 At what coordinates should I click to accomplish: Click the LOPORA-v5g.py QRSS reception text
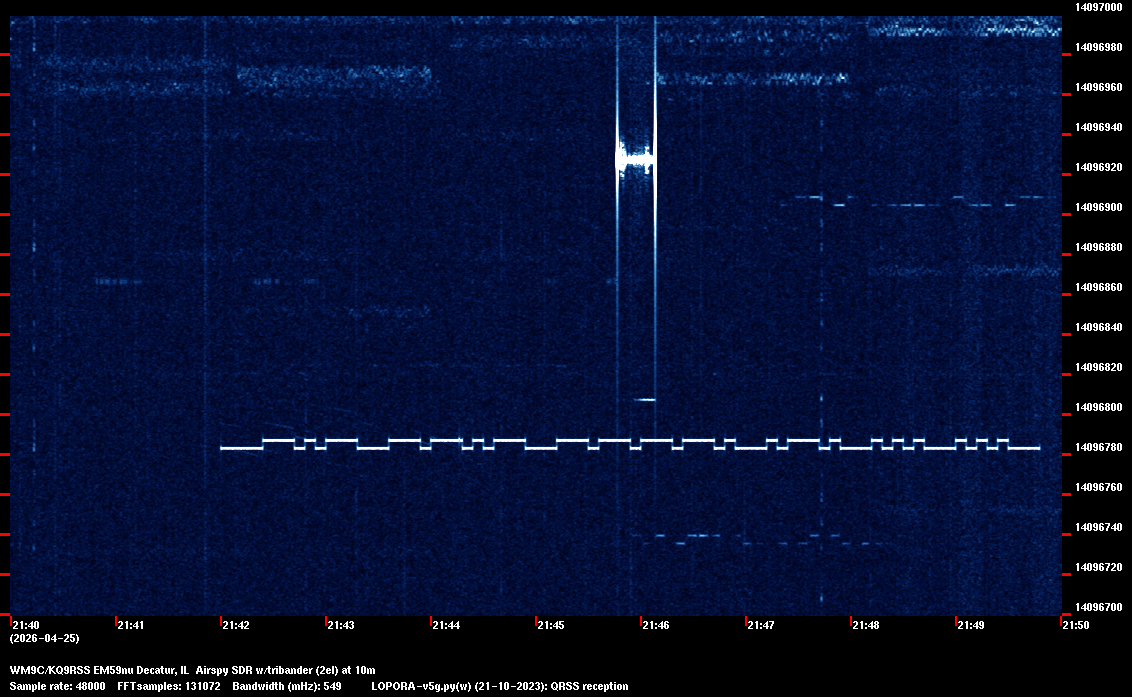click(x=499, y=686)
